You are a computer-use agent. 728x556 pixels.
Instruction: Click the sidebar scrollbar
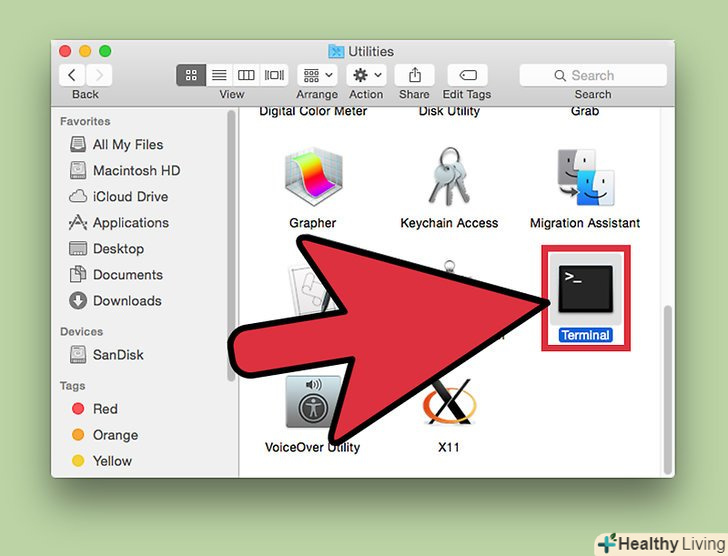231,246
